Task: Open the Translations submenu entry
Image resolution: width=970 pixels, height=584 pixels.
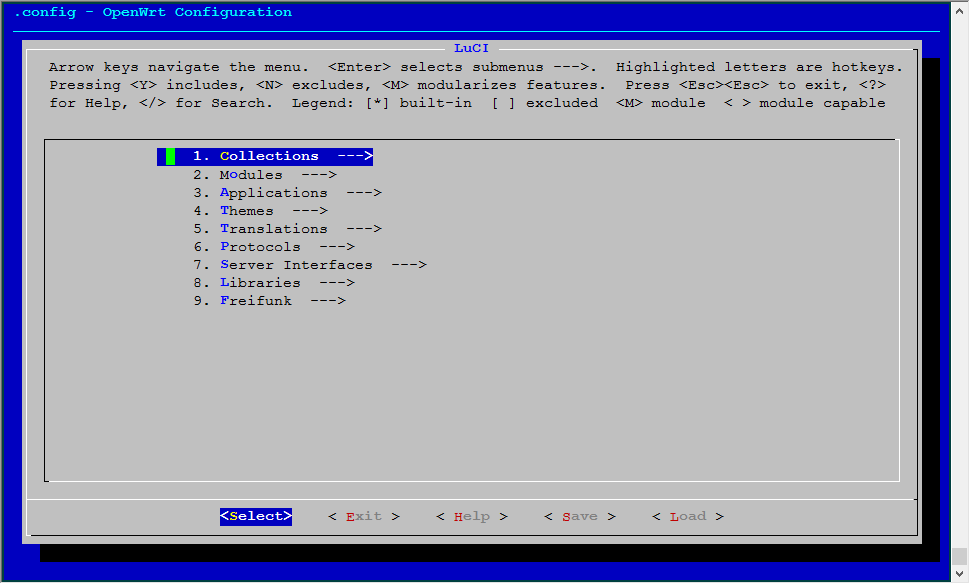Action: coord(287,229)
